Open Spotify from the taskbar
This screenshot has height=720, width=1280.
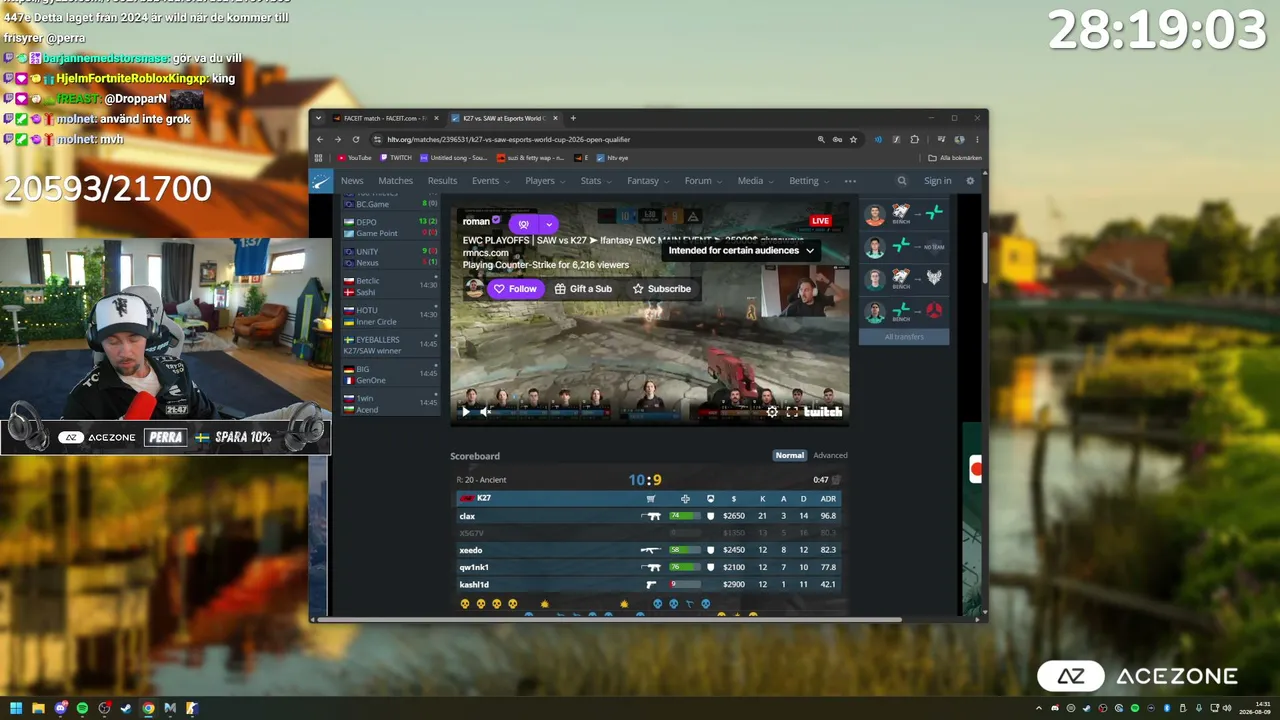click(x=82, y=708)
